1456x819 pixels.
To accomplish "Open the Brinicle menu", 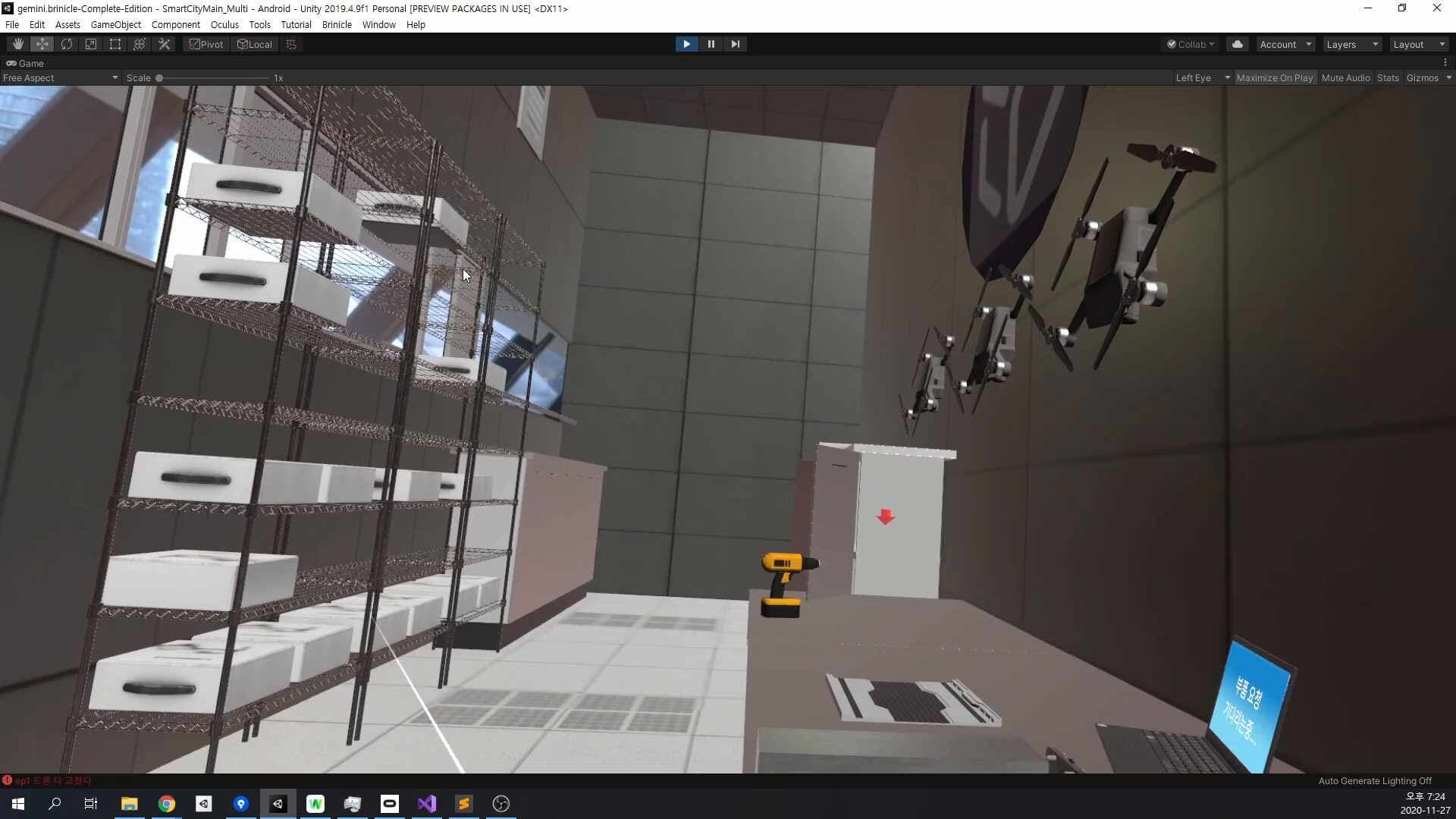I will (x=337, y=24).
